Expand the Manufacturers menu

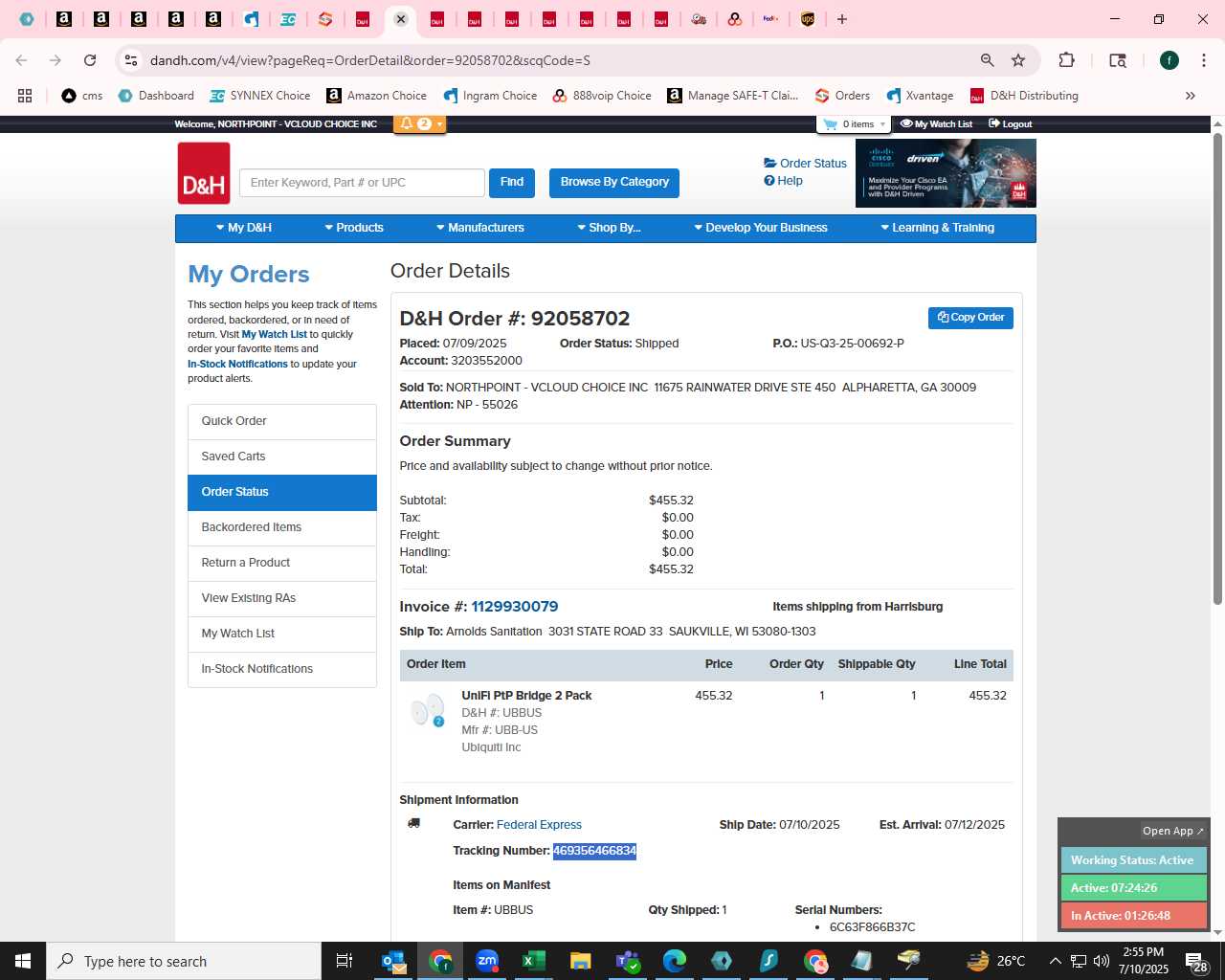(x=480, y=228)
